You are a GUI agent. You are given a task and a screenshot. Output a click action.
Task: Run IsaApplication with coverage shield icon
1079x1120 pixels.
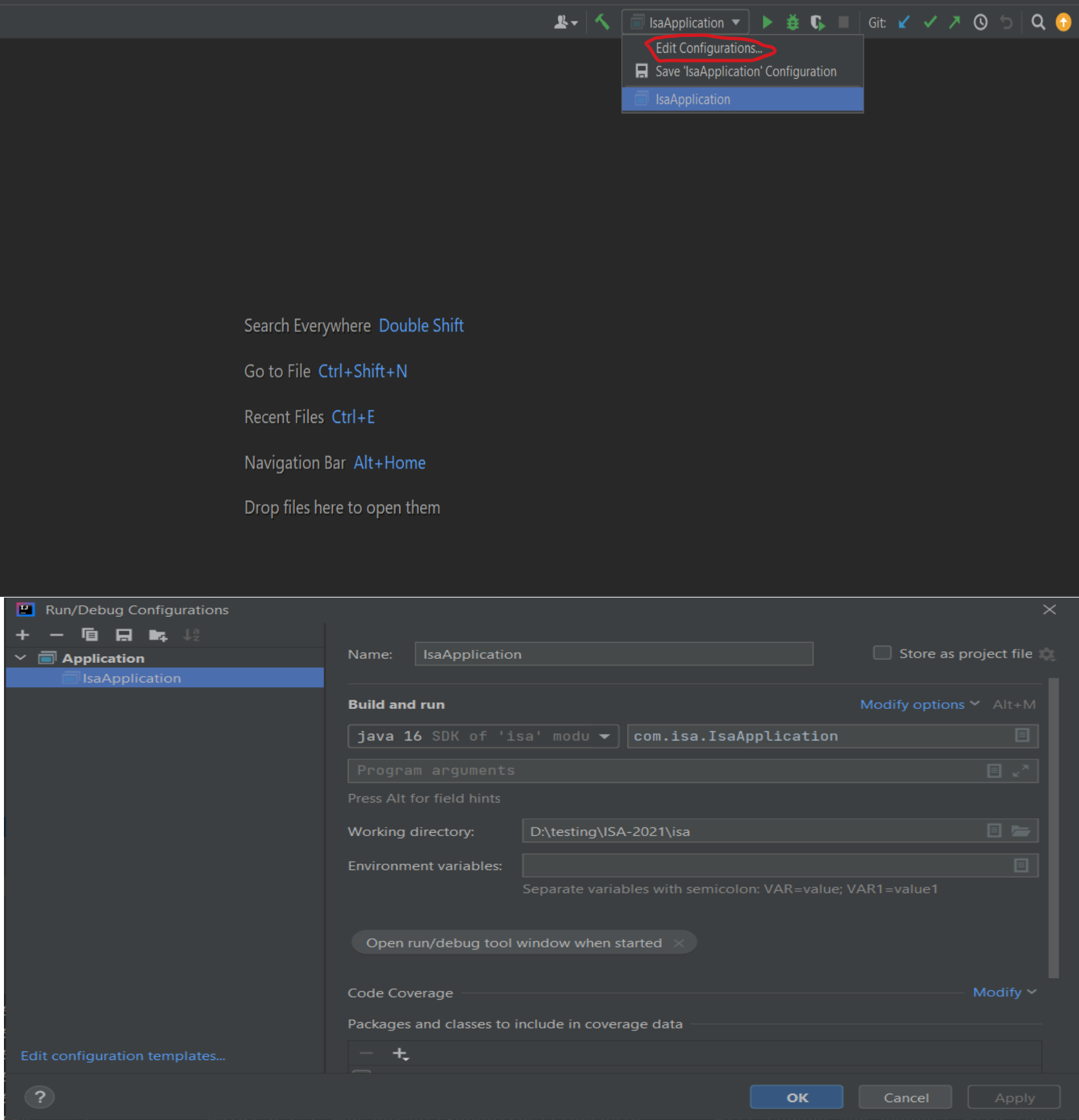point(817,22)
